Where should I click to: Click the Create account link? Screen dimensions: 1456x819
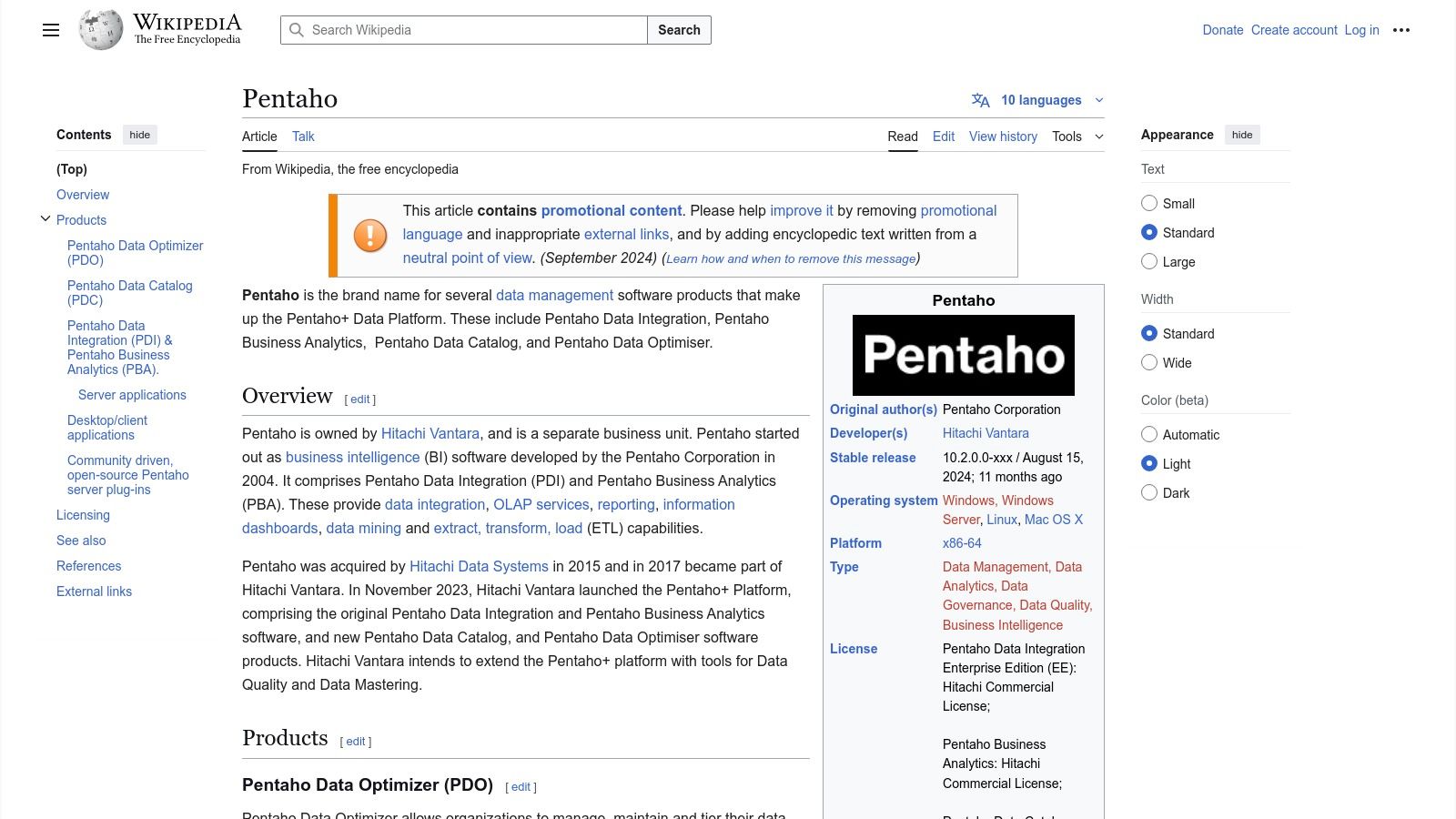[x=1294, y=30]
